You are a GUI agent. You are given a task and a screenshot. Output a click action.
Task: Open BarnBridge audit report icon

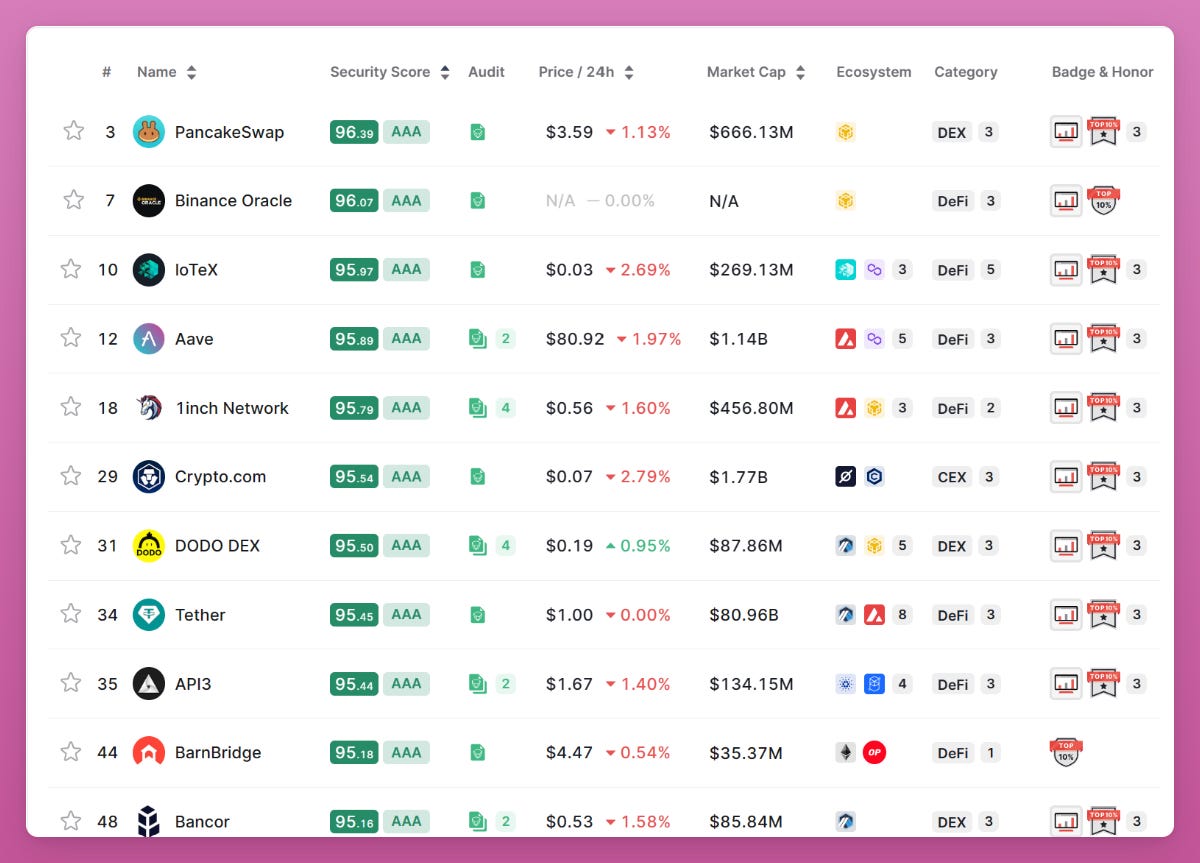pyautogui.click(x=478, y=752)
